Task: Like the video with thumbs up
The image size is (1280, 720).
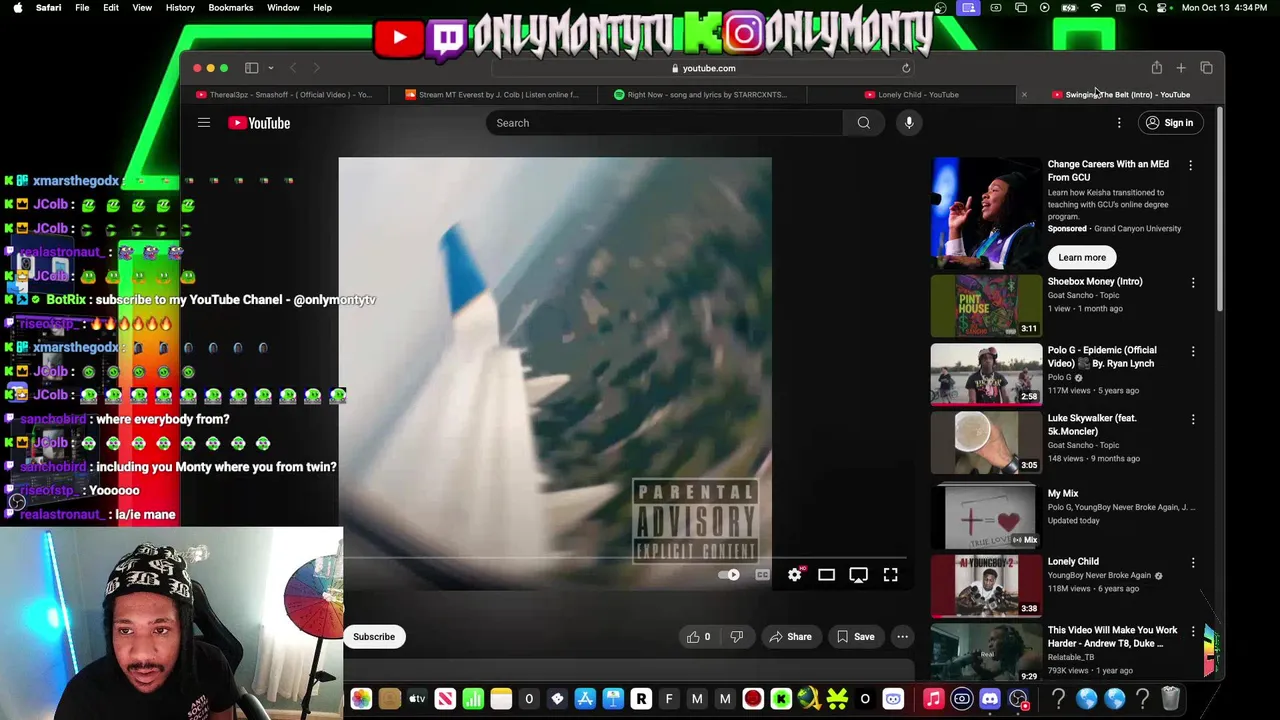Action: click(699, 637)
